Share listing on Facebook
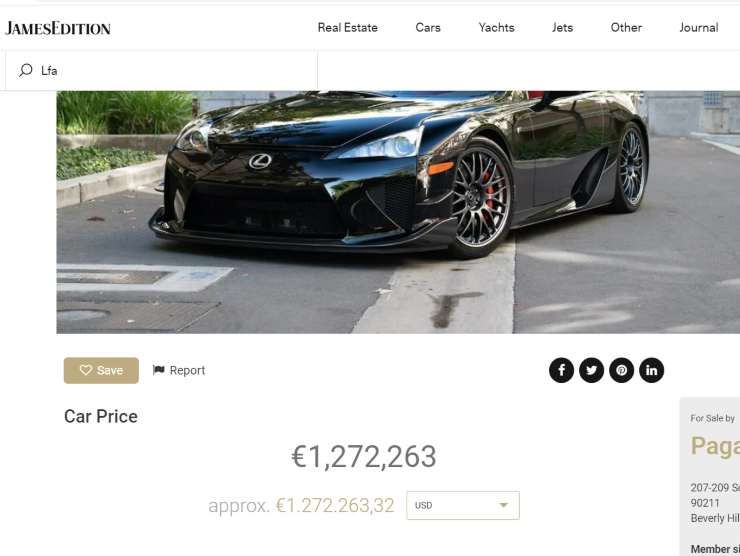 pyautogui.click(x=561, y=370)
